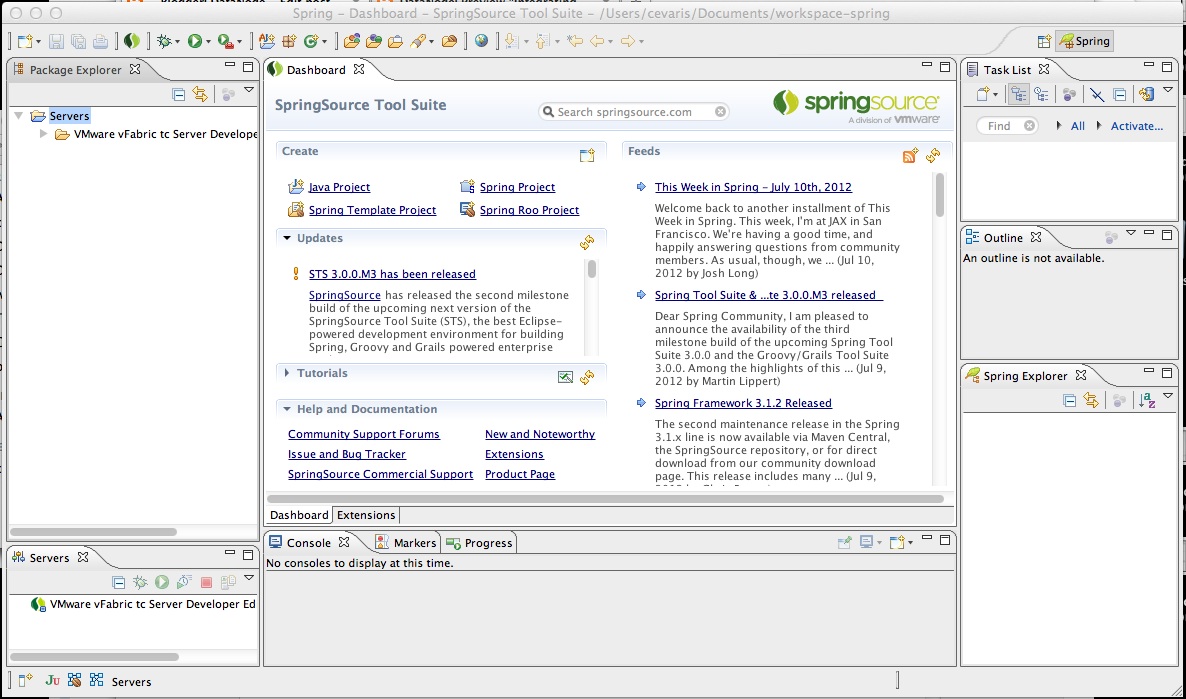Collapse the Updates section
1186x699 pixels.
(287, 238)
